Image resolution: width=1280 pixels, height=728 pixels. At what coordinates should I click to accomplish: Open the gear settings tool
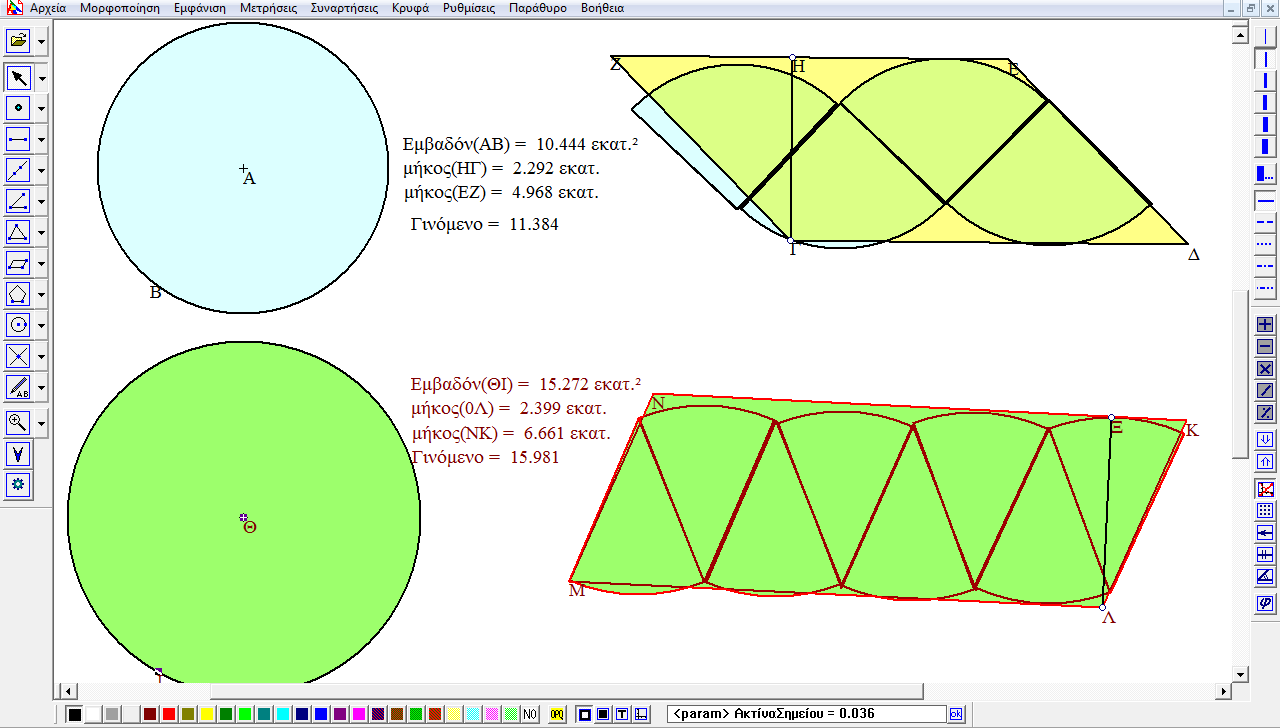(x=18, y=484)
